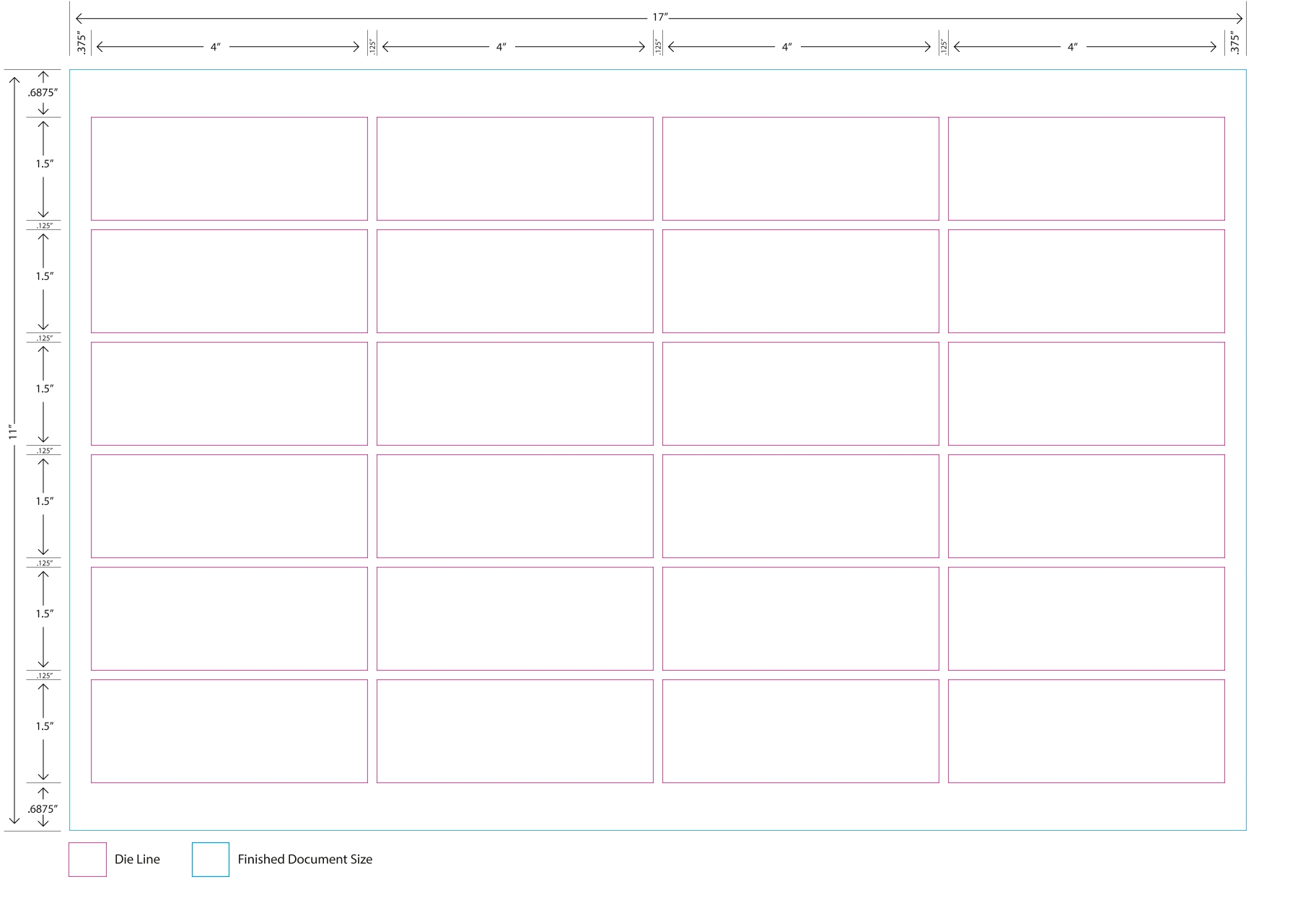The height and width of the screenshot is (900, 1316).
Task: Click the right .375" margin label
Action: pyautogui.click(x=1234, y=43)
